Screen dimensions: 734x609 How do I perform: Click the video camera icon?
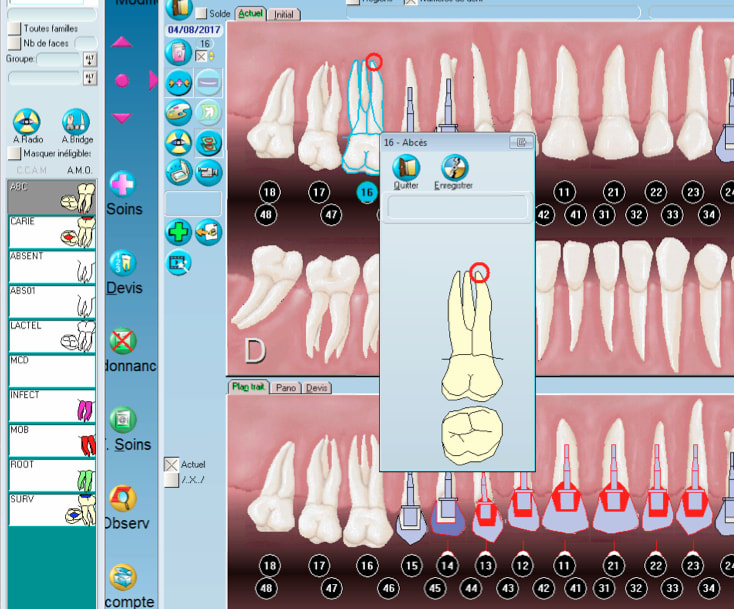[x=209, y=171]
